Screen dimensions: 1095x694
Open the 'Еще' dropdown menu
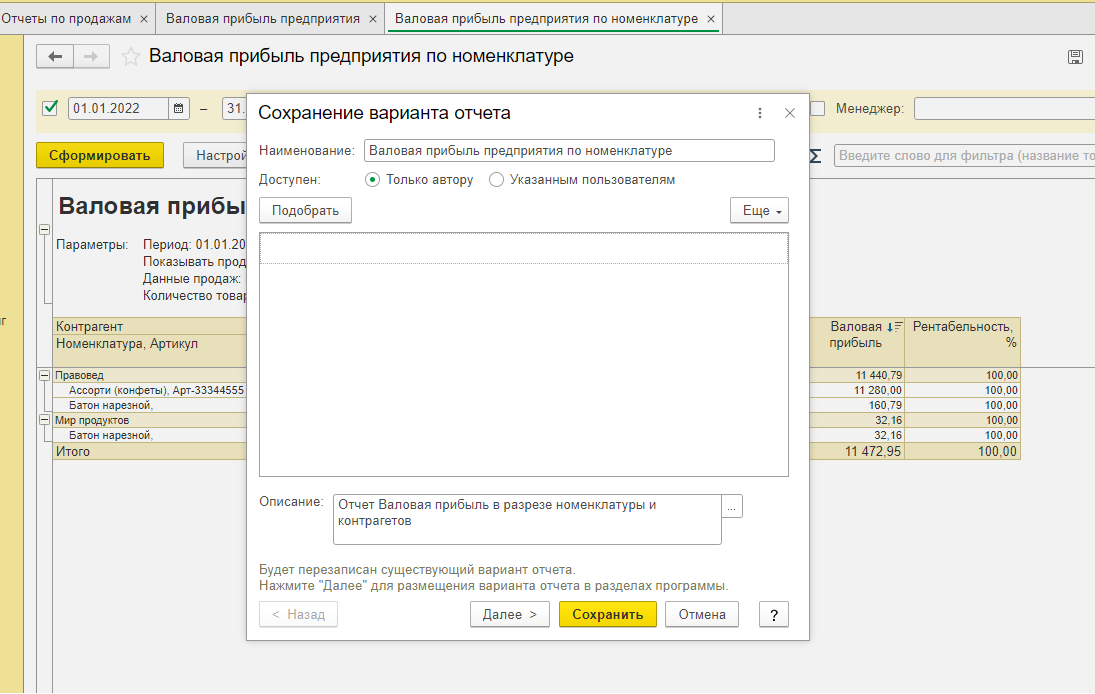click(x=759, y=211)
